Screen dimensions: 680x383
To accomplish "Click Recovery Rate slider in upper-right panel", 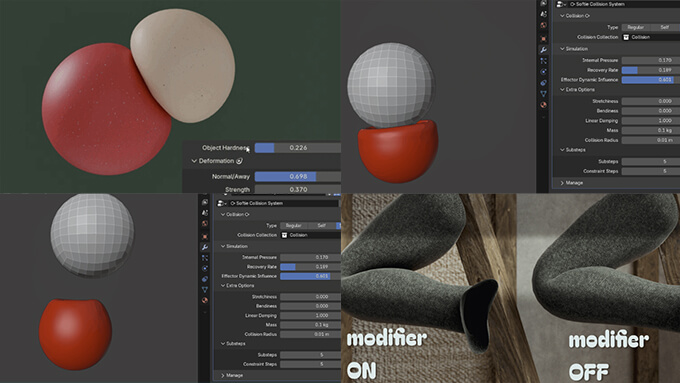I will [651, 70].
